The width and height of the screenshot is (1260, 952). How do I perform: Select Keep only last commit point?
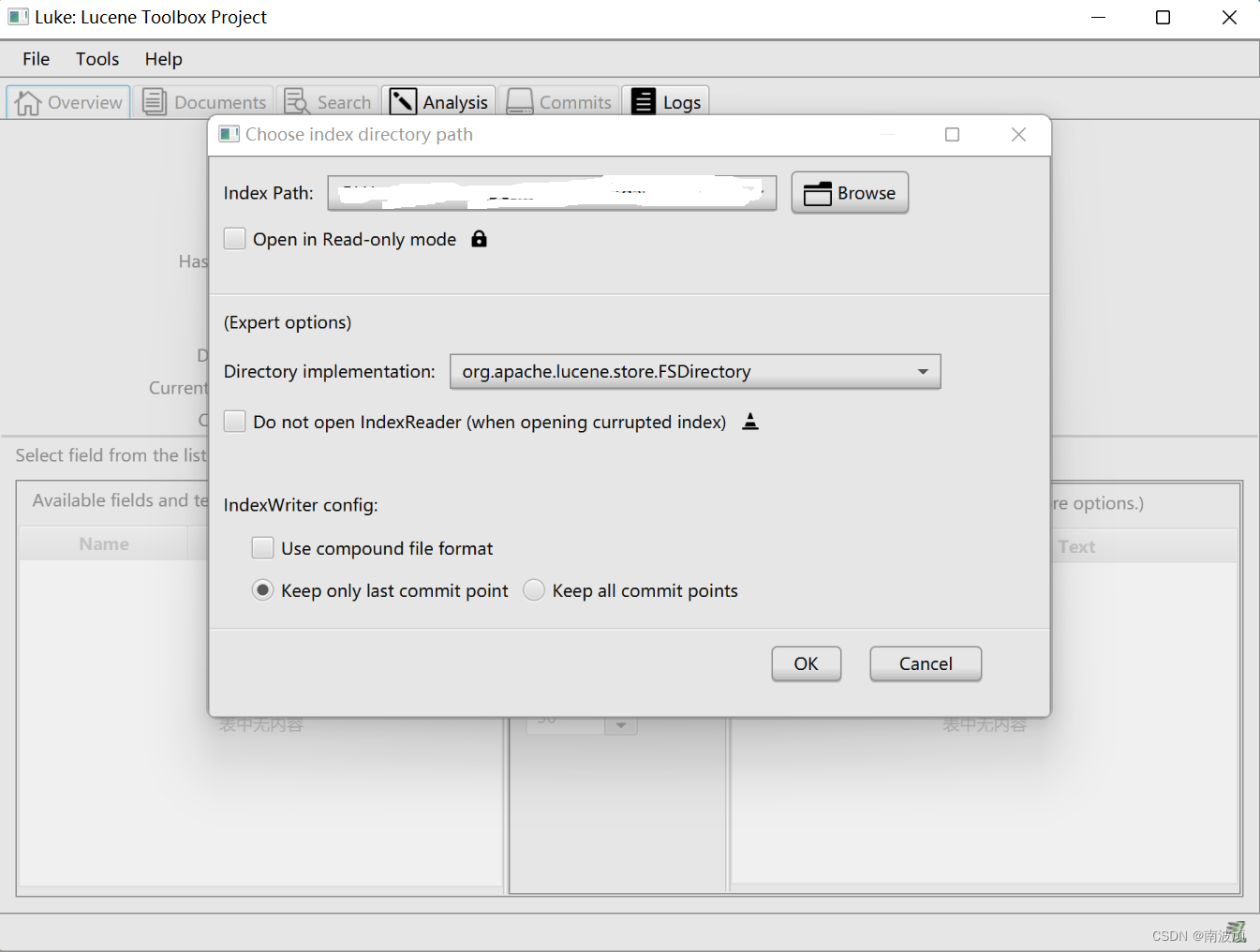(263, 590)
